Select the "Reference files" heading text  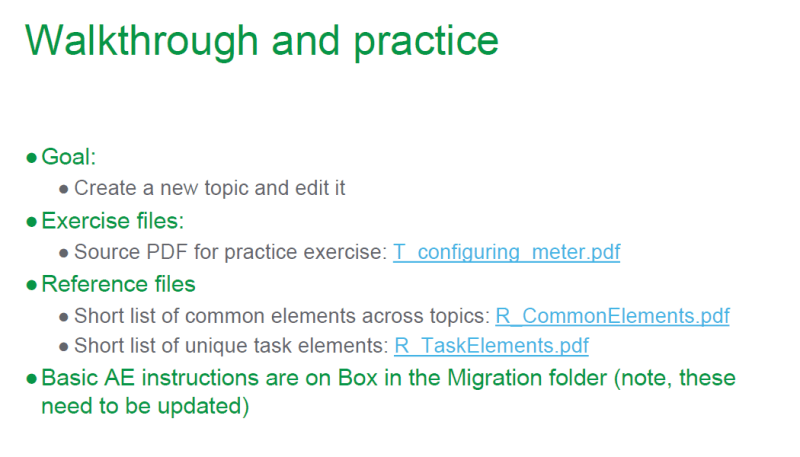(x=118, y=284)
